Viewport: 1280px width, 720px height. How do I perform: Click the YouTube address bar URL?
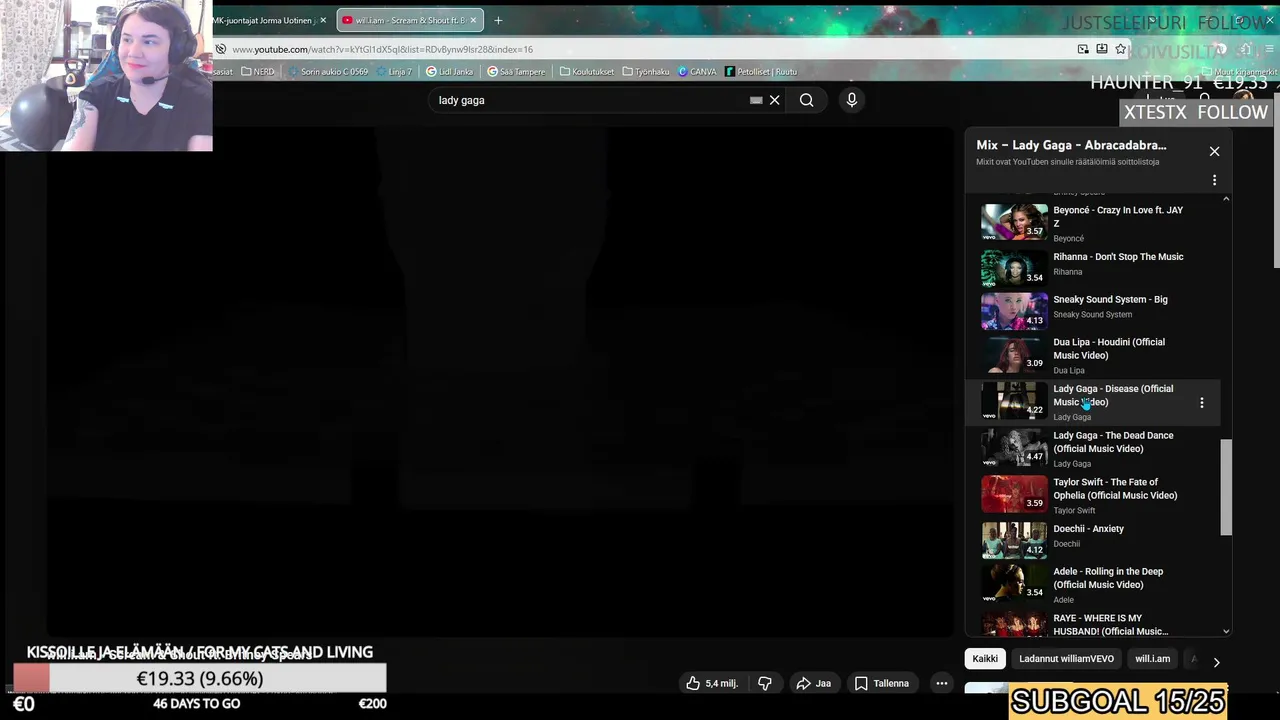click(x=382, y=49)
